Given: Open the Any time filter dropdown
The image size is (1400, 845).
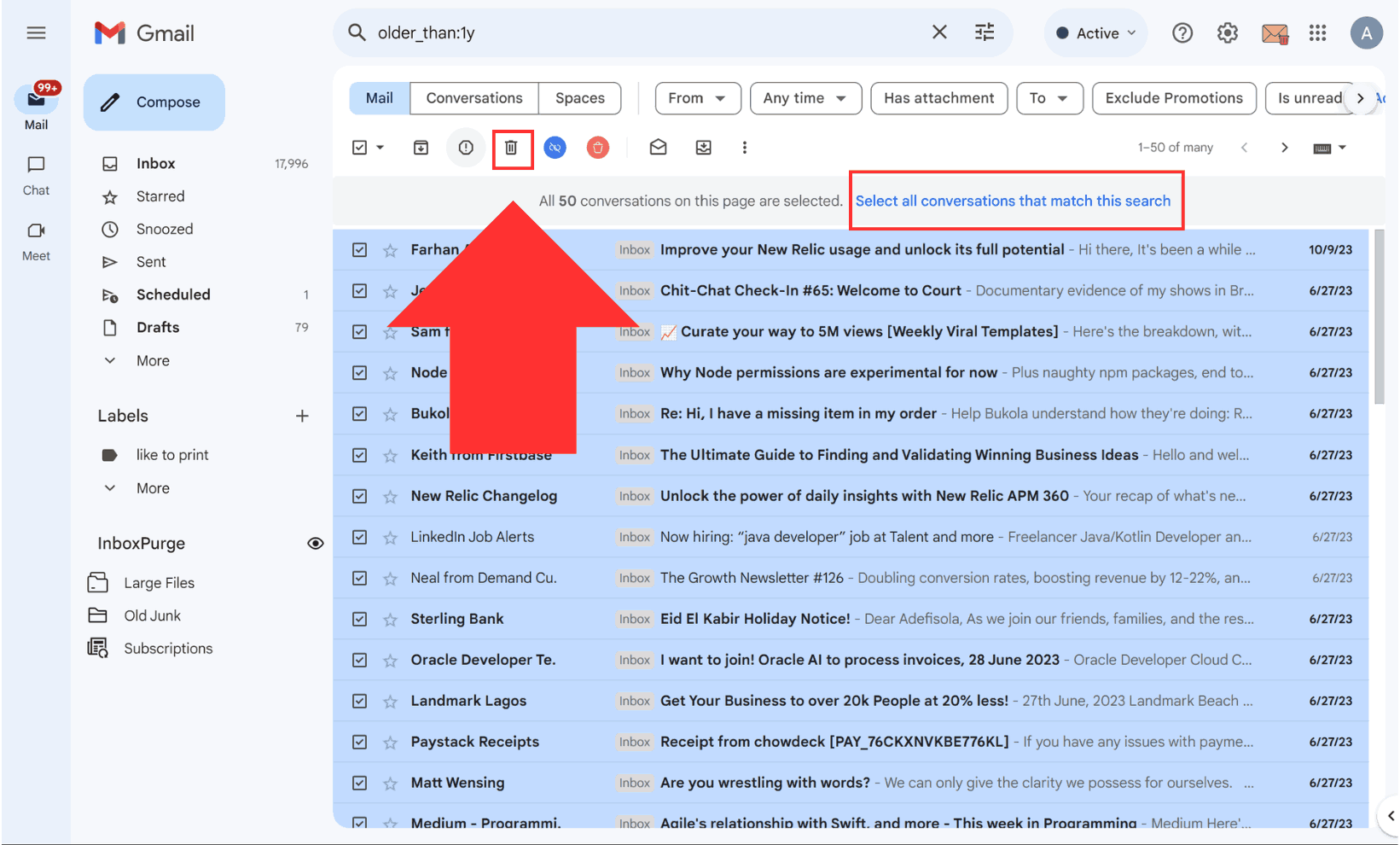Looking at the screenshot, I should (x=805, y=98).
